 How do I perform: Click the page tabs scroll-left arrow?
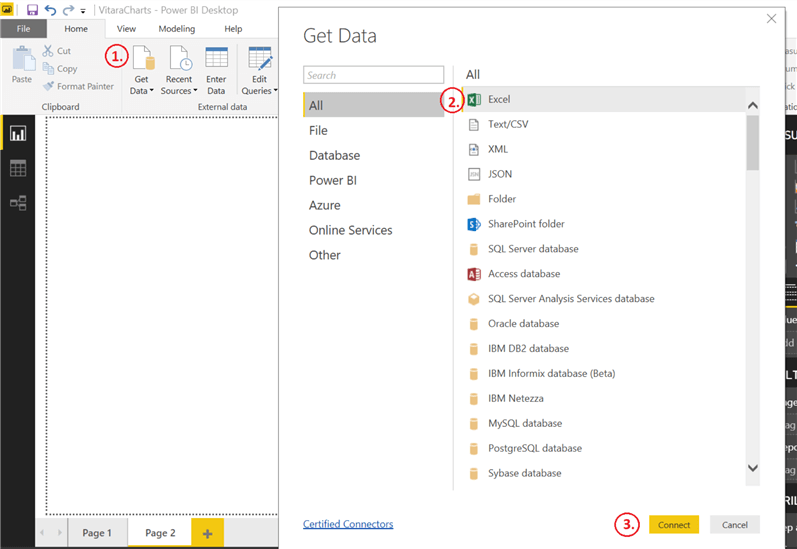tap(43, 532)
